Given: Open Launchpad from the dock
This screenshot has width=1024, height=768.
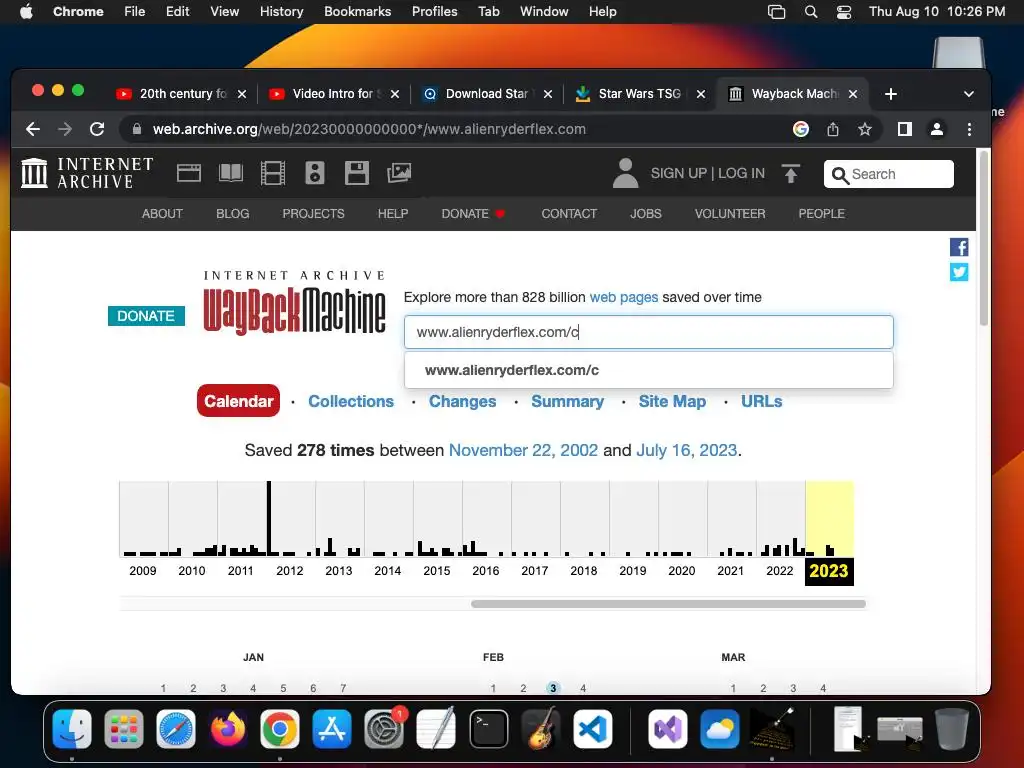Looking at the screenshot, I should pos(123,728).
